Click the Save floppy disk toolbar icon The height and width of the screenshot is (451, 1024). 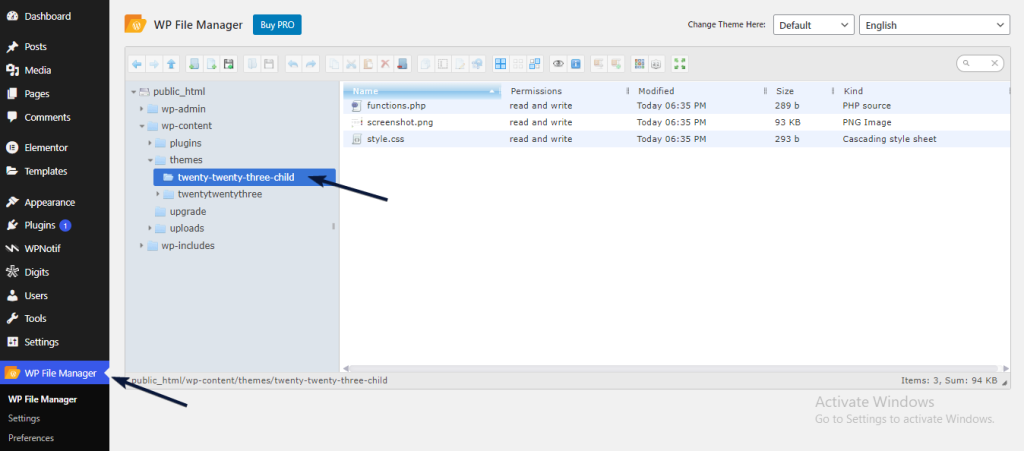tap(229, 64)
